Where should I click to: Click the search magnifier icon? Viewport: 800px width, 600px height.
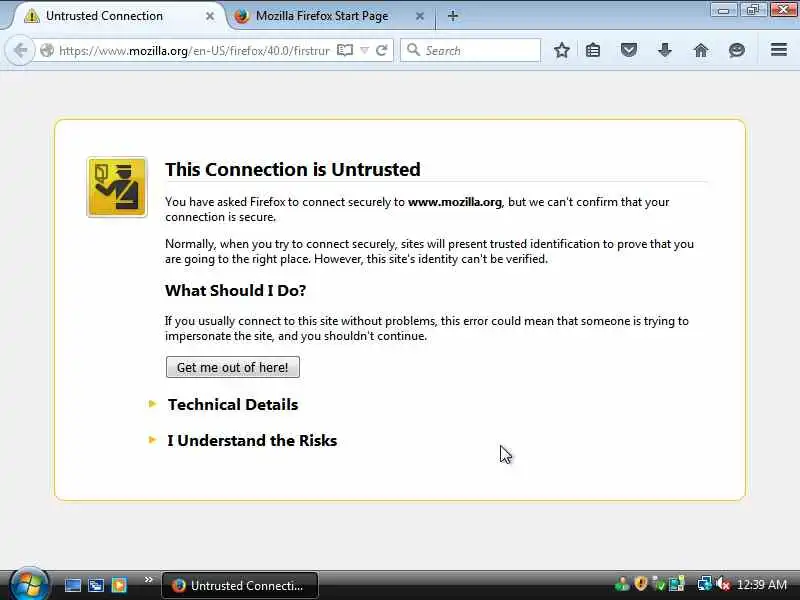click(x=413, y=50)
